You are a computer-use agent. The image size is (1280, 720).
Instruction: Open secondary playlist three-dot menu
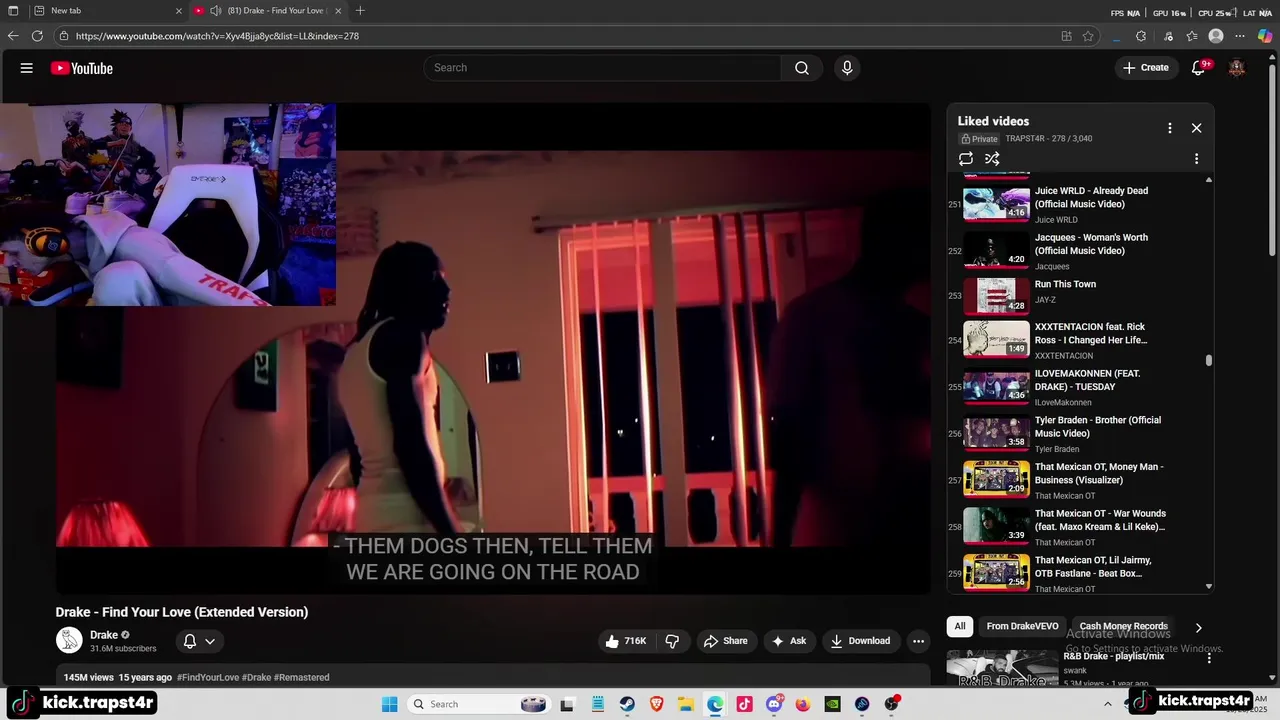[x=1196, y=159]
